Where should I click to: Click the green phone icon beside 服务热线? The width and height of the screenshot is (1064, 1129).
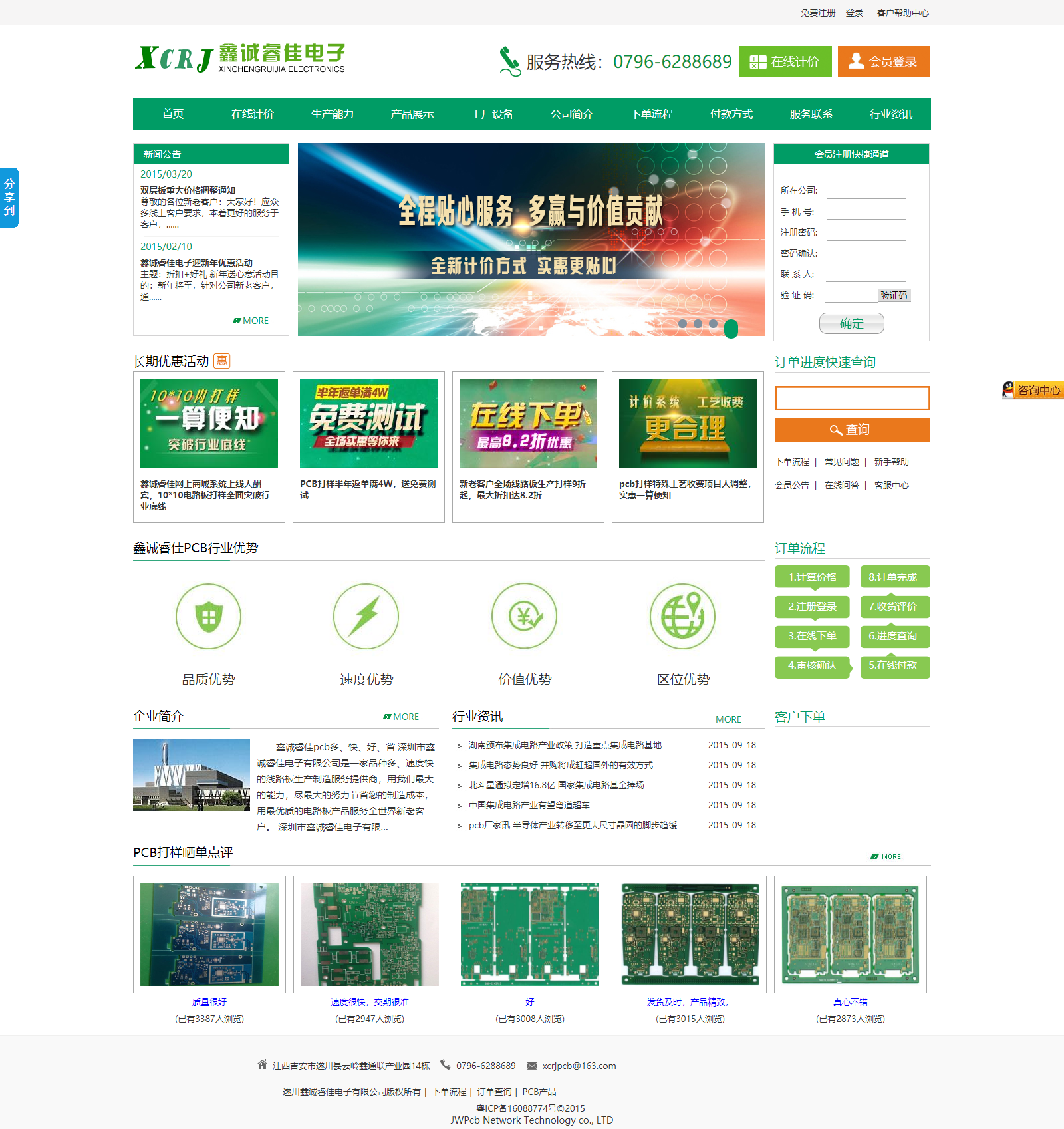[508, 60]
